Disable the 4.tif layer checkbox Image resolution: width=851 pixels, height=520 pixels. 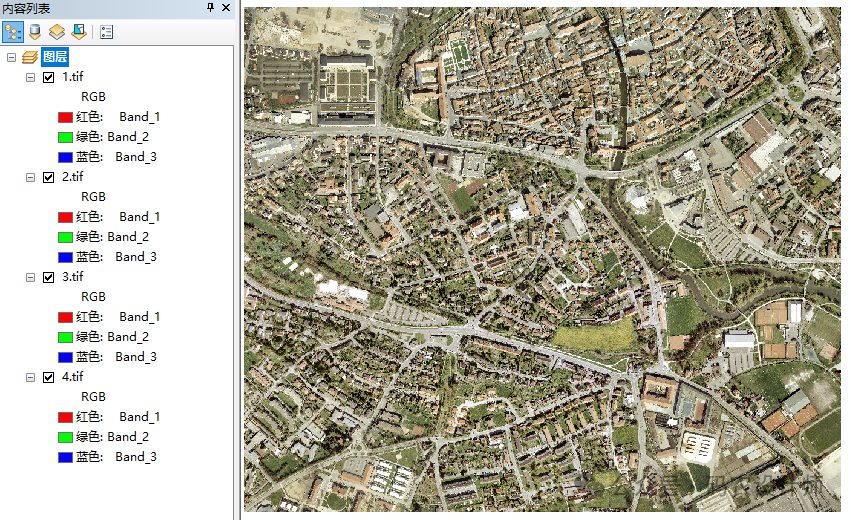click(x=49, y=377)
